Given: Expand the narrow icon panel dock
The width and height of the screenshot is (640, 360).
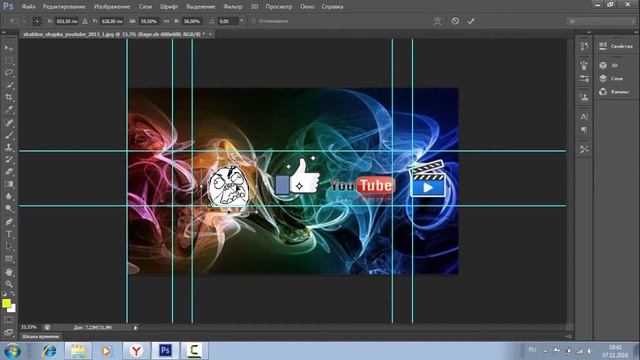Looking at the screenshot, I should (x=589, y=32).
